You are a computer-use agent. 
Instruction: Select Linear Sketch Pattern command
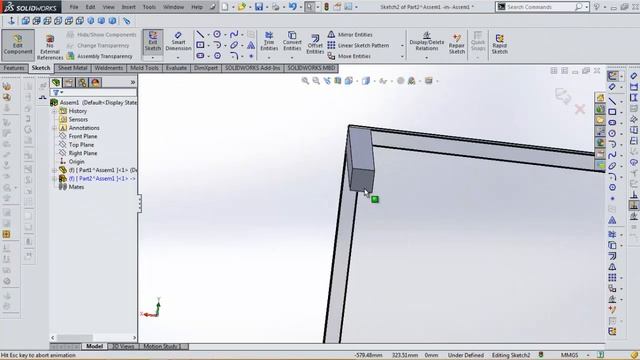[x=358, y=45]
